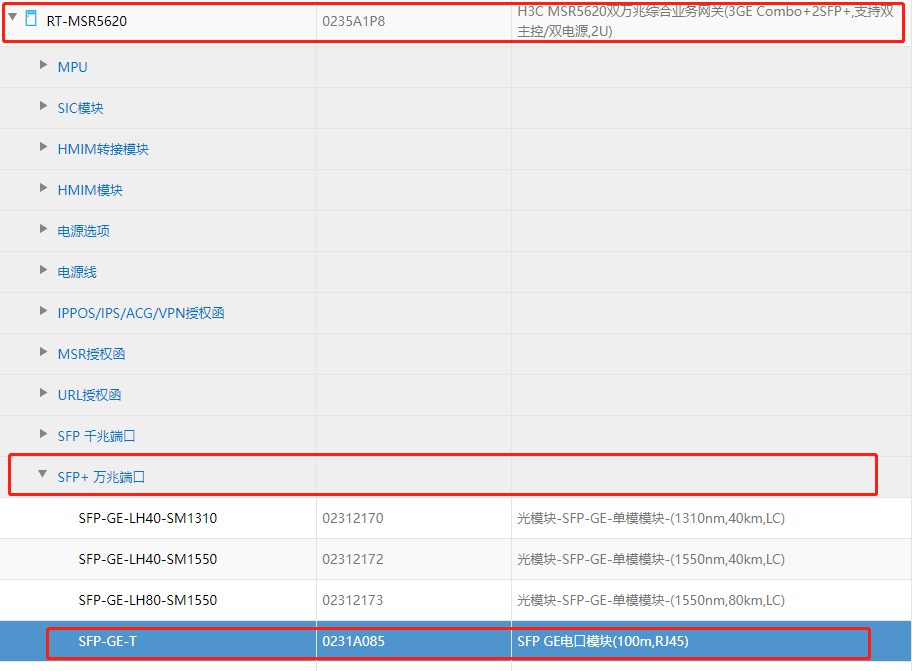Image resolution: width=912 pixels, height=671 pixels.
Task: Select the SFP-GE-T module row
Action: 456,641
